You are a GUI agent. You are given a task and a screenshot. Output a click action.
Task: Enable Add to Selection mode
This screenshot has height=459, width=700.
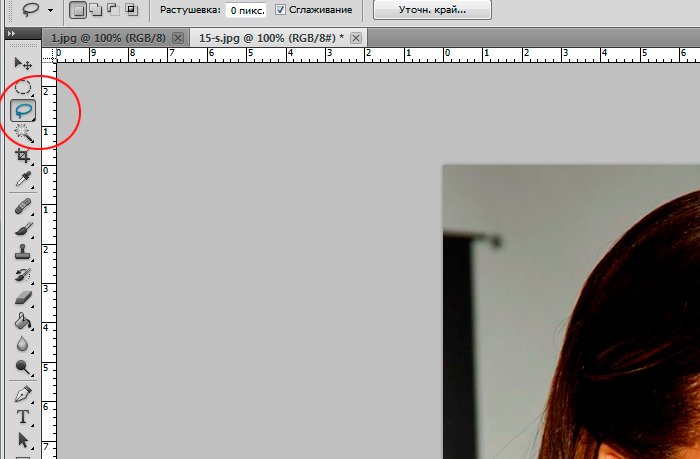pyautogui.click(x=96, y=10)
